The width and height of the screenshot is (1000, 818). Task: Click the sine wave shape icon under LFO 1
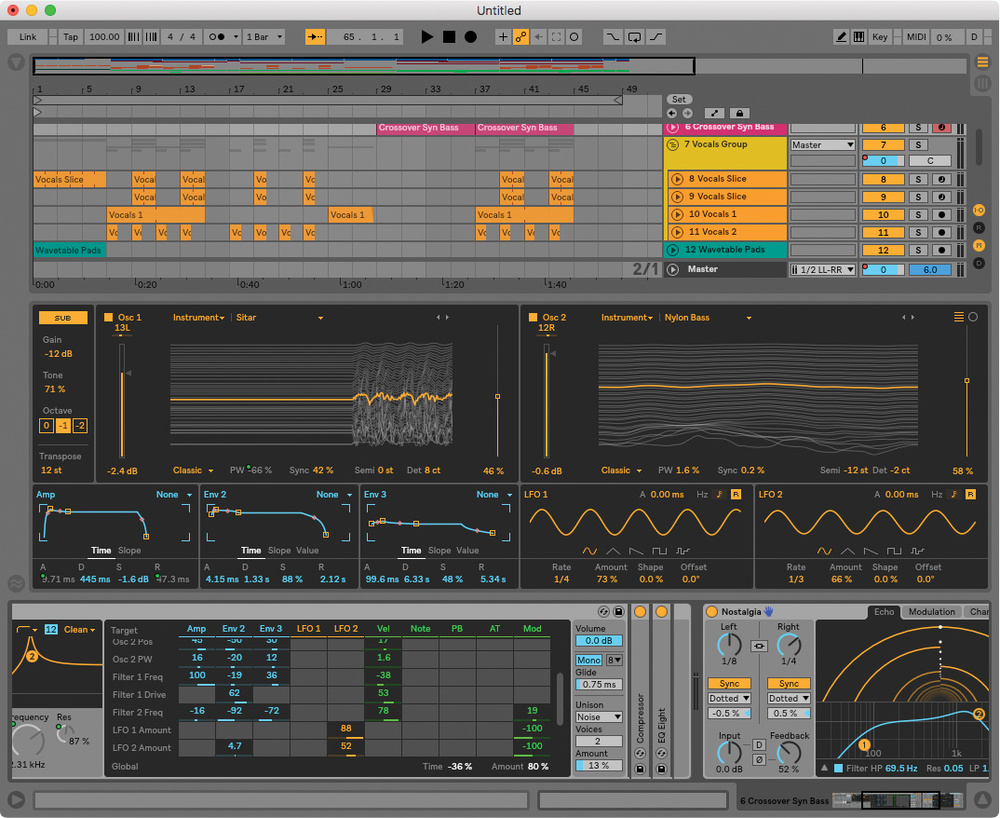[589, 550]
